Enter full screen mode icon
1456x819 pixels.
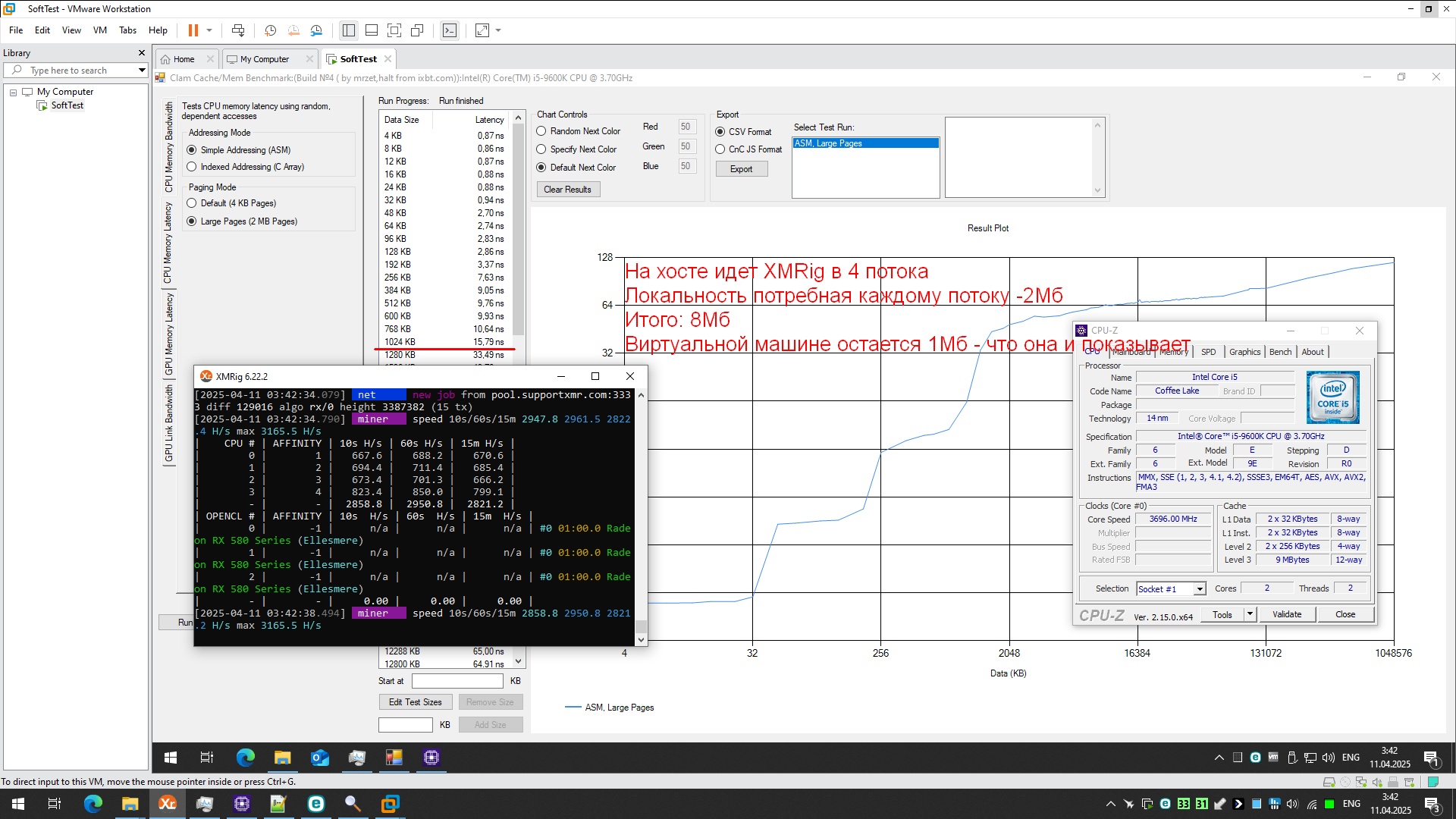click(394, 30)
